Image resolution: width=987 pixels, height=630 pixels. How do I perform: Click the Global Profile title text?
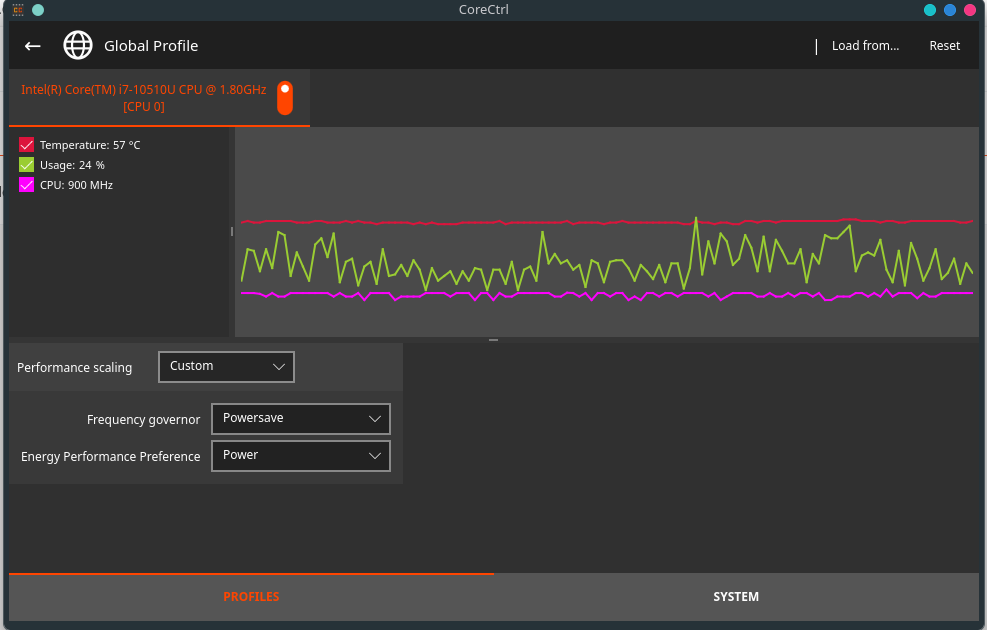coord(151,46)
